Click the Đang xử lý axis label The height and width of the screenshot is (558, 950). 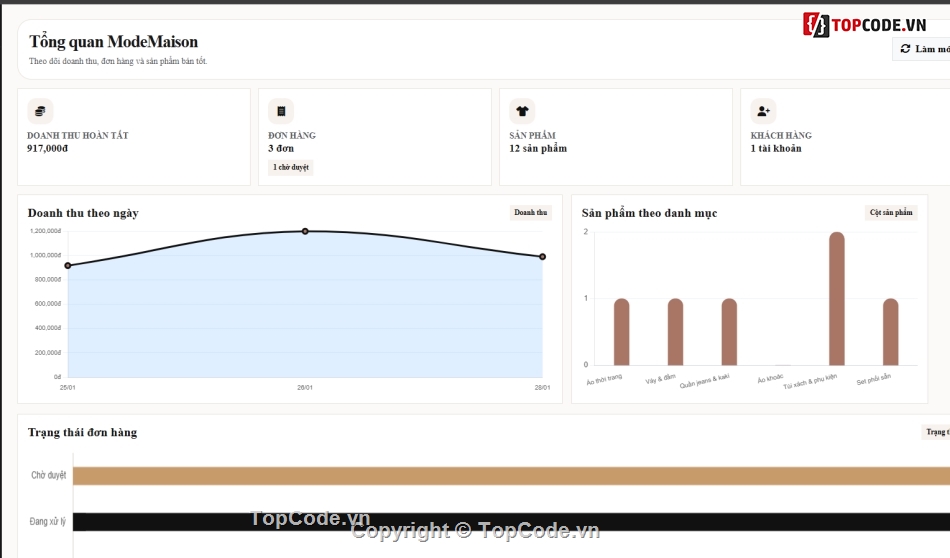(x=48, y=521)
